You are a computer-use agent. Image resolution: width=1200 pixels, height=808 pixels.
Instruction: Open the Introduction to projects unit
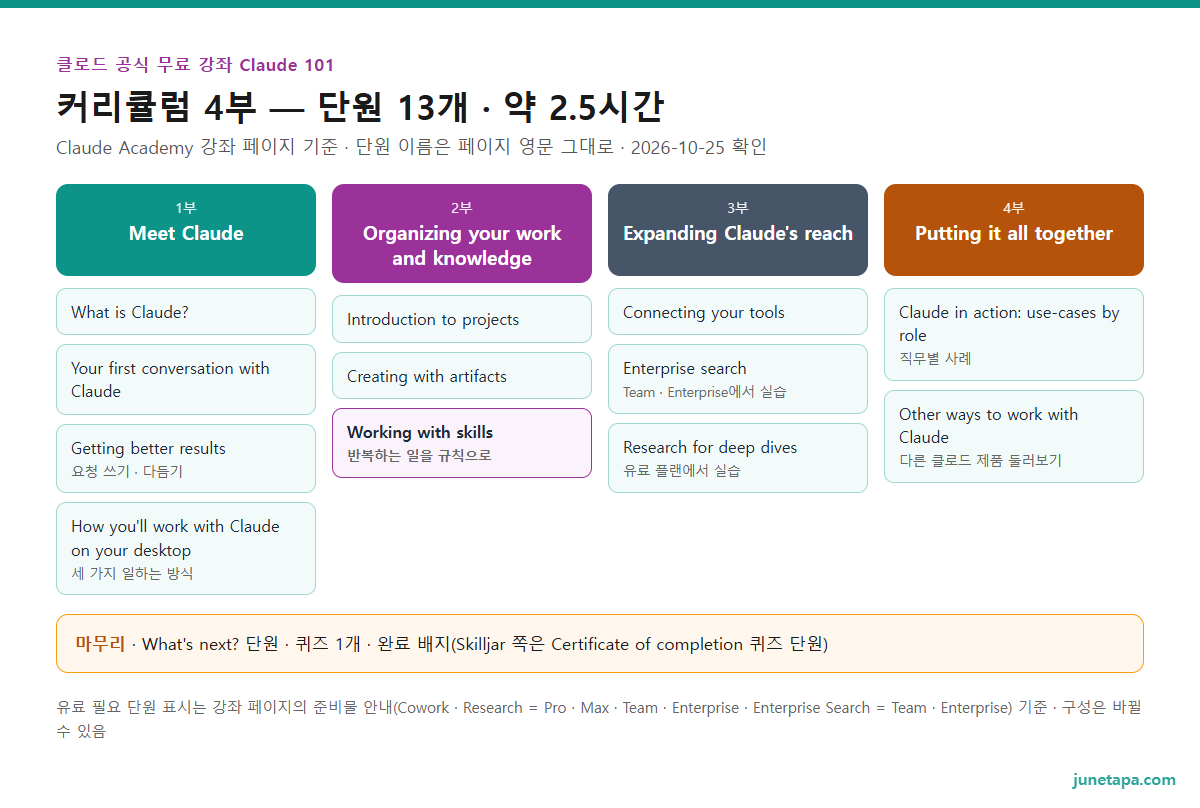coord(462,320)
